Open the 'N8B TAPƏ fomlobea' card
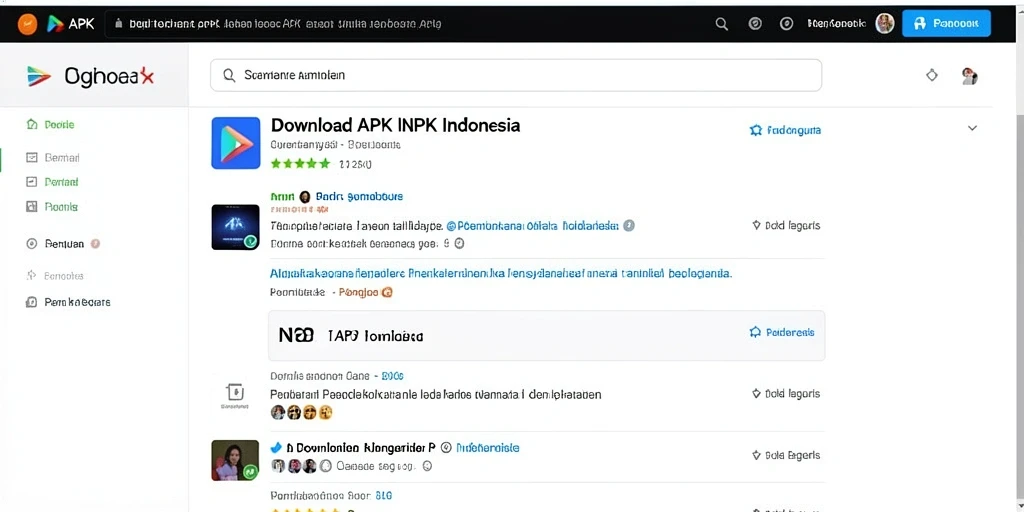This screenshot has height=512, width=1024. pyautogui.click(x=547, y=336)
